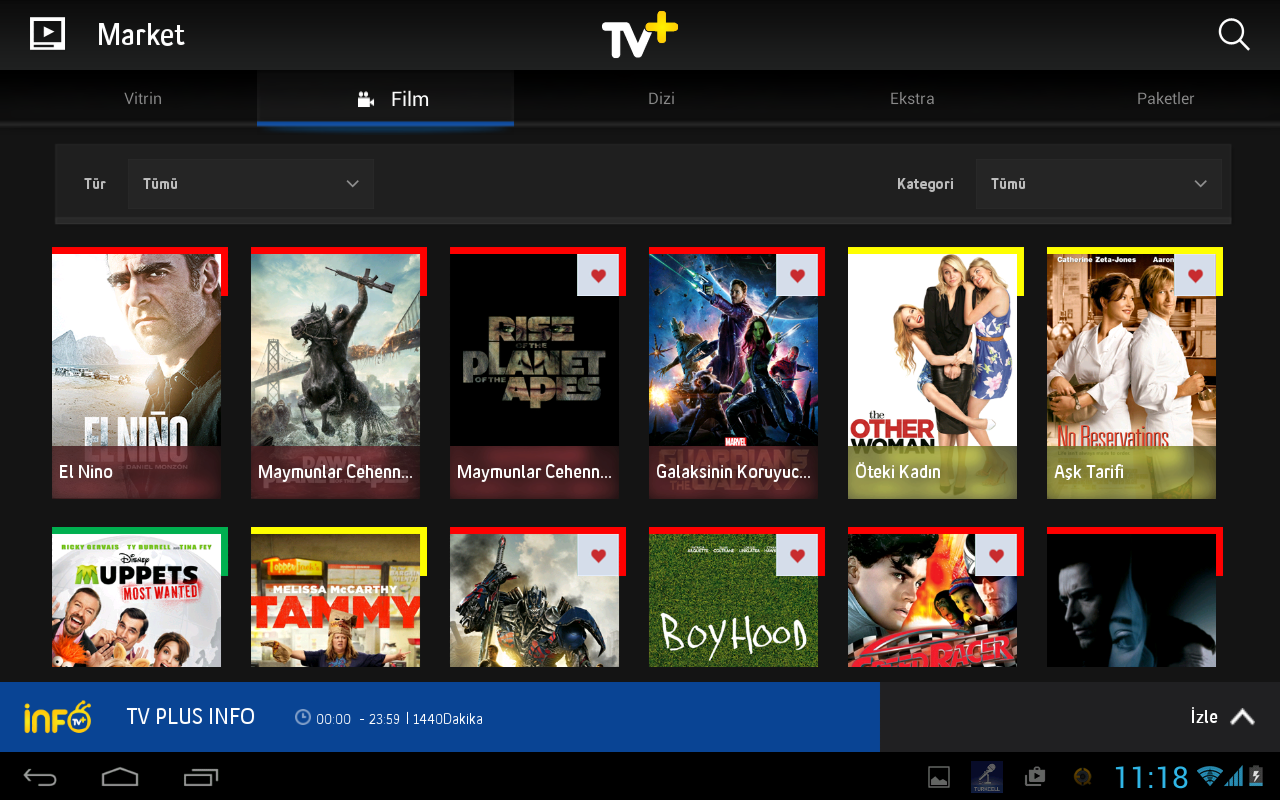Go to the Paketler tab
The height and width of the screenshot is (800, 1280).
(1166, 98)
